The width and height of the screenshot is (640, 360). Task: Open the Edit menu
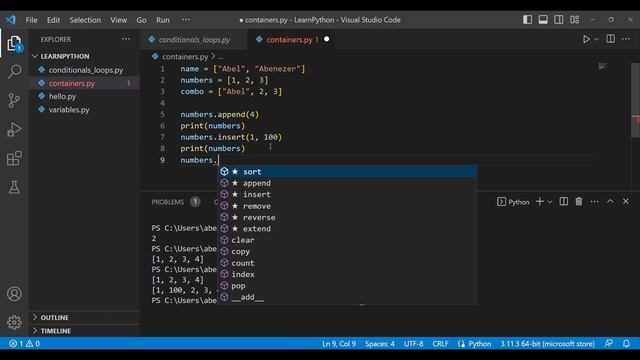coord(53,20)
